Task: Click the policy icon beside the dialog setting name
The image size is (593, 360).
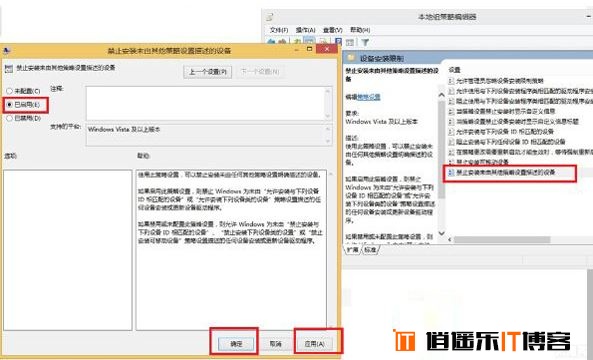Action: (8, 68)
